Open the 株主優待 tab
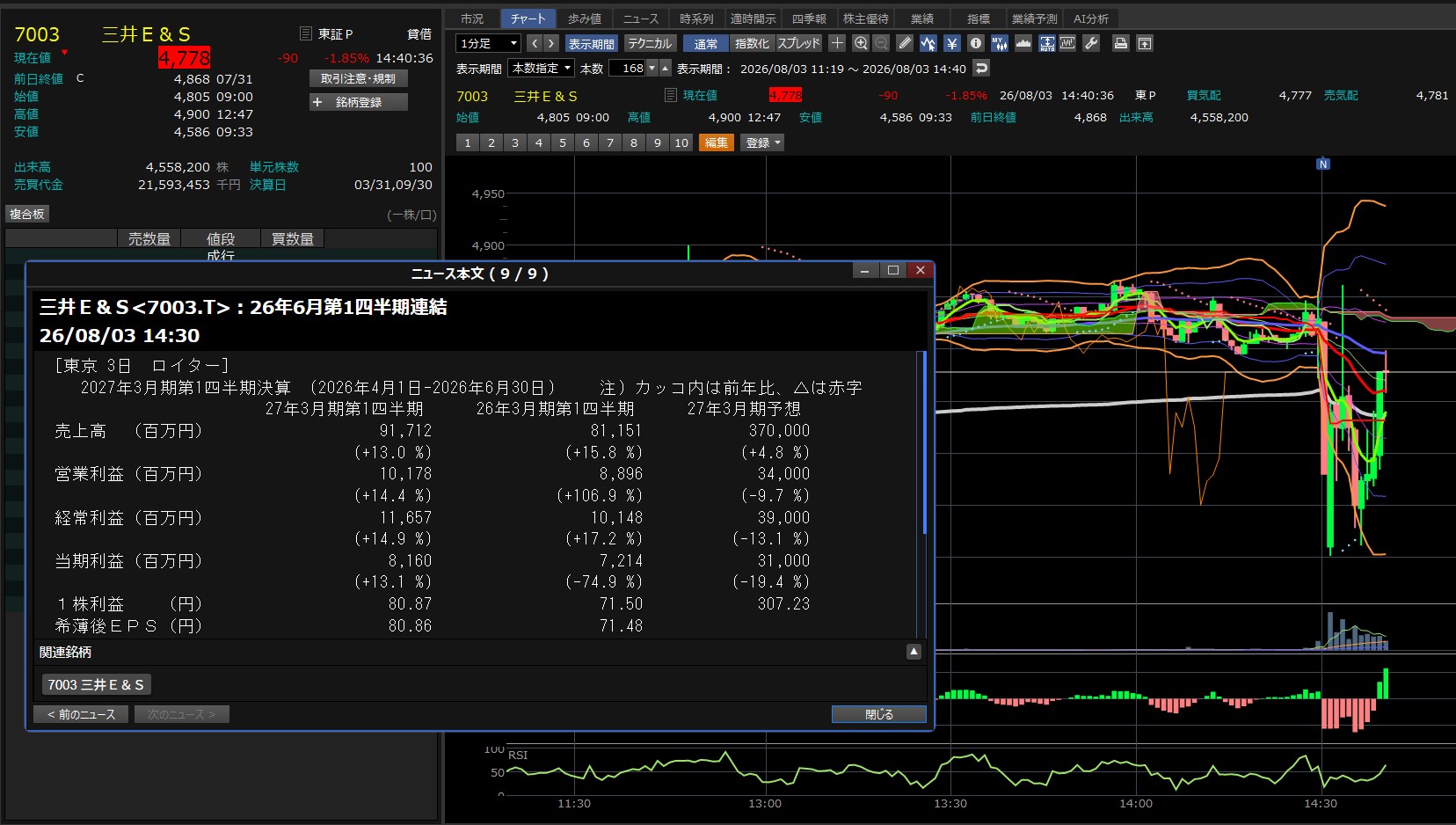 click(866, 18)
